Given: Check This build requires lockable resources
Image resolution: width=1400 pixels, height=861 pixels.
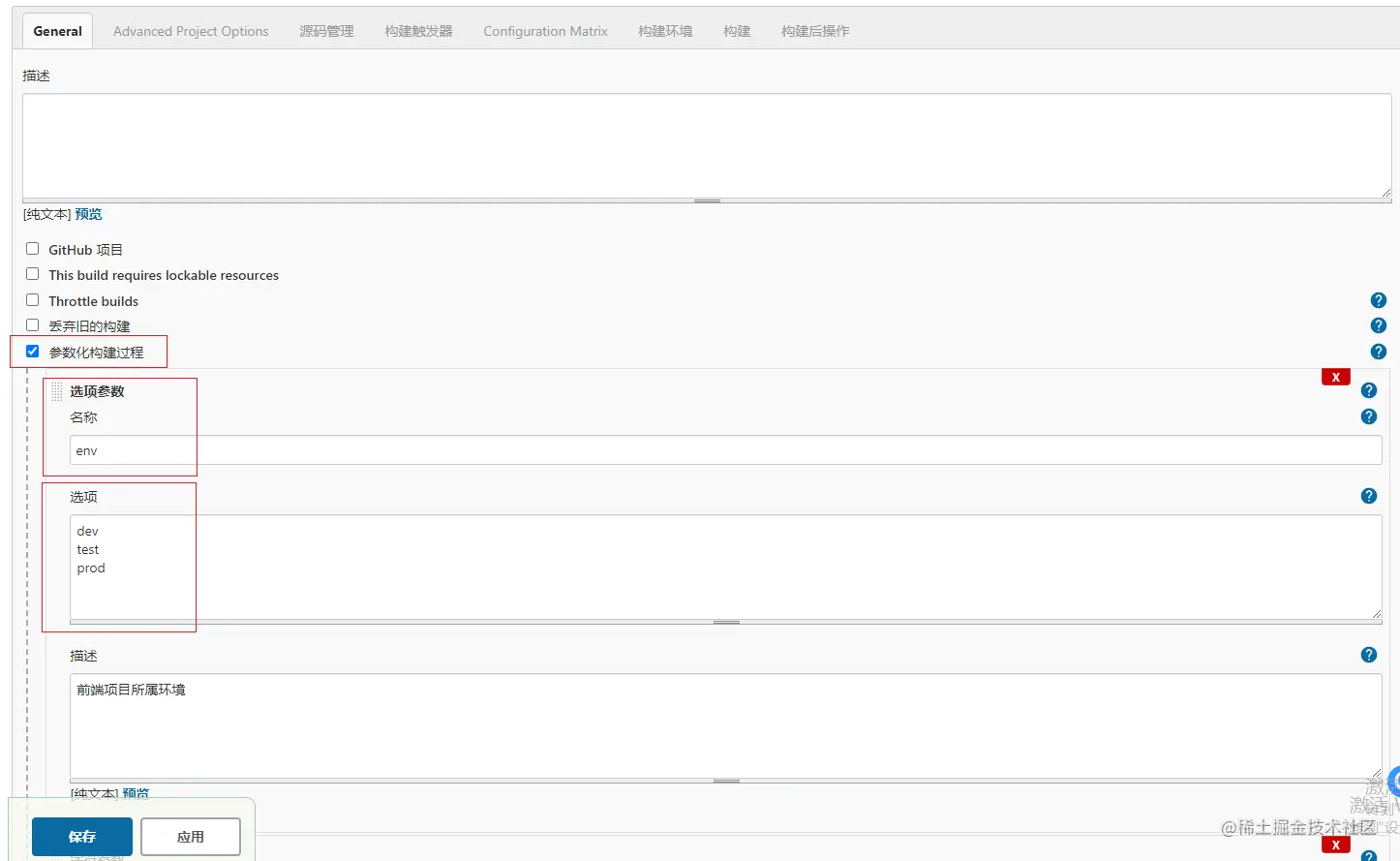Looking at the screenshot, I should (x=33, y=274).
